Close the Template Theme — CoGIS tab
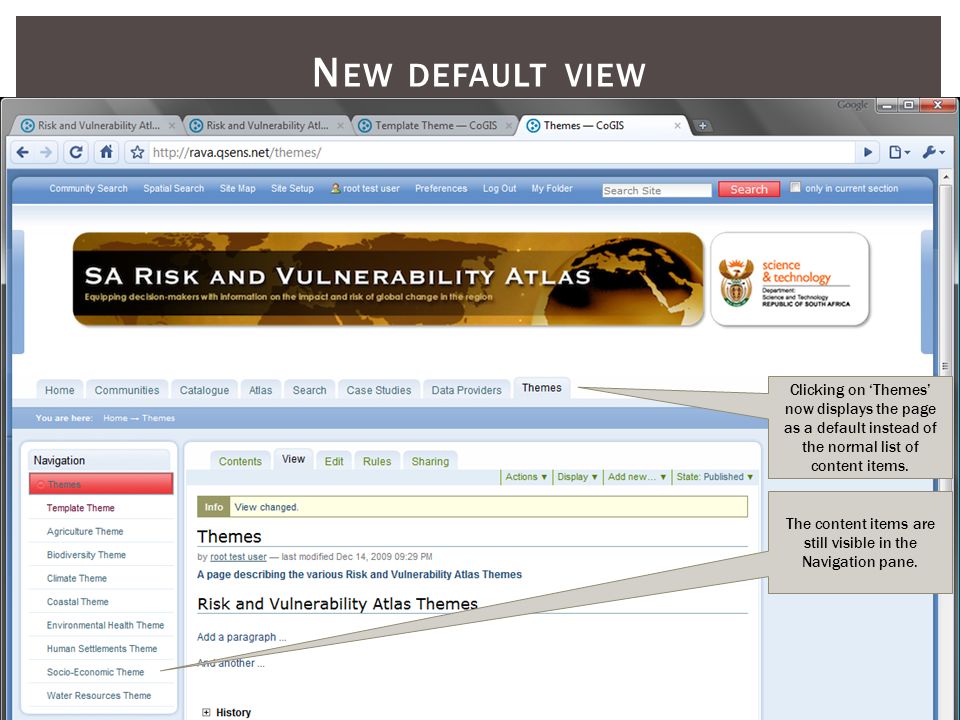 (x=508, y=126)
